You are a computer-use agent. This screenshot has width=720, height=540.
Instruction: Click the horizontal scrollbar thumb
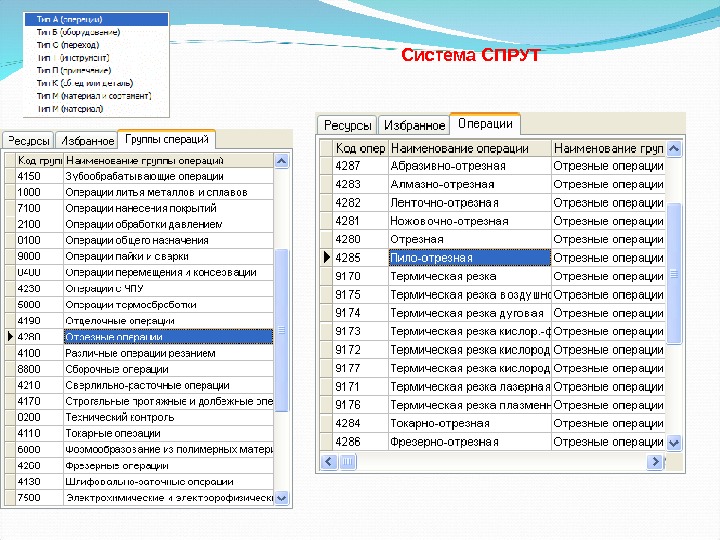(x=348, y=461)
